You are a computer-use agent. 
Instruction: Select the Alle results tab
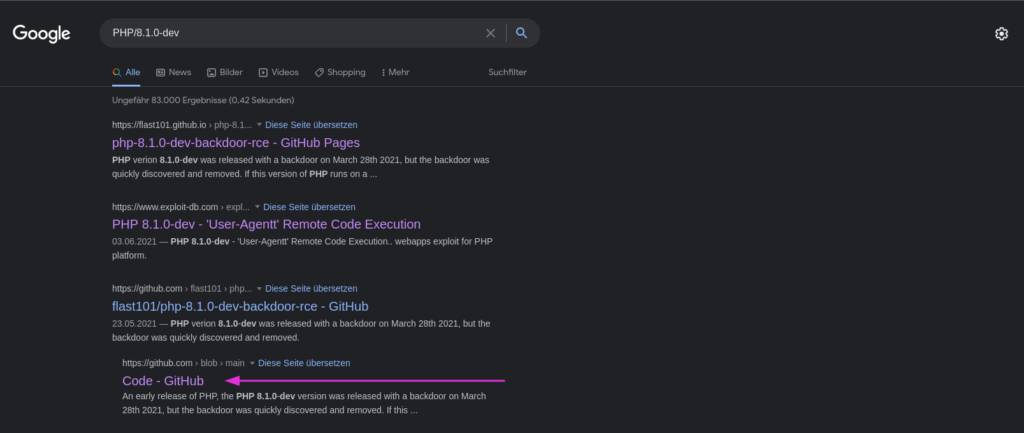click(x=126, y=72)
